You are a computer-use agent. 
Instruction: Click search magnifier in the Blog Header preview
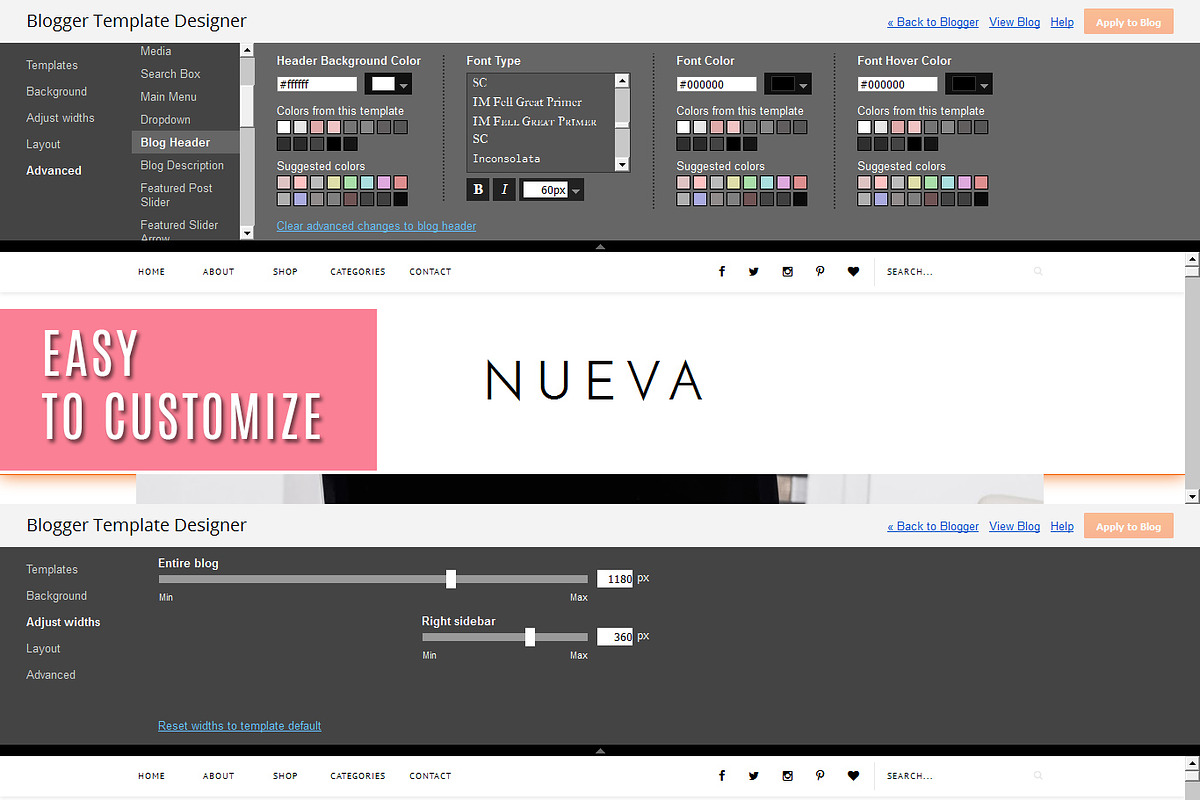pyautogui.click(x=1038, y=272)
